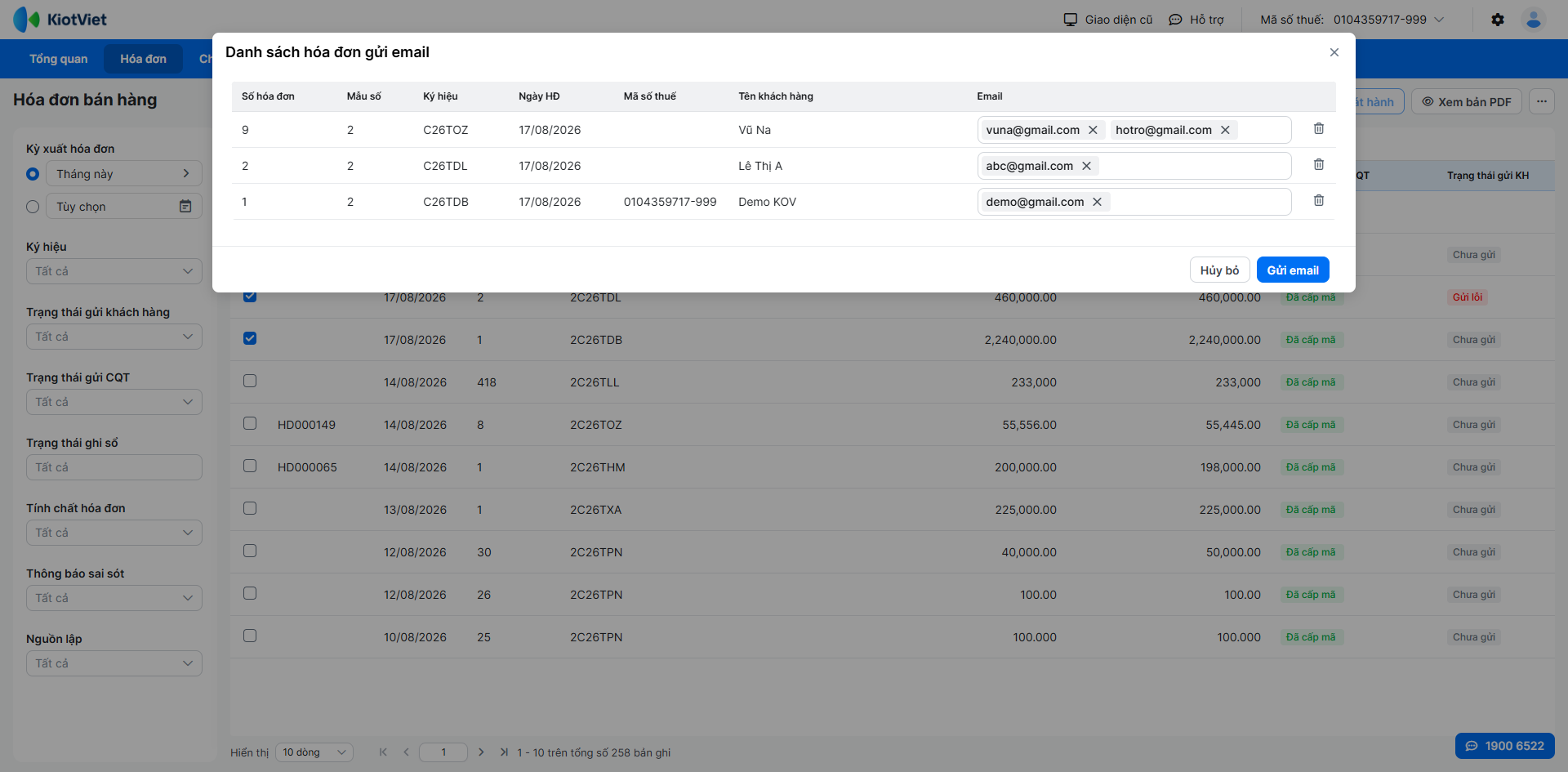Screen dimensions: 1568x772
Task: Open Thông báo sai sót dropdown
Action: (x=114, y=598)
